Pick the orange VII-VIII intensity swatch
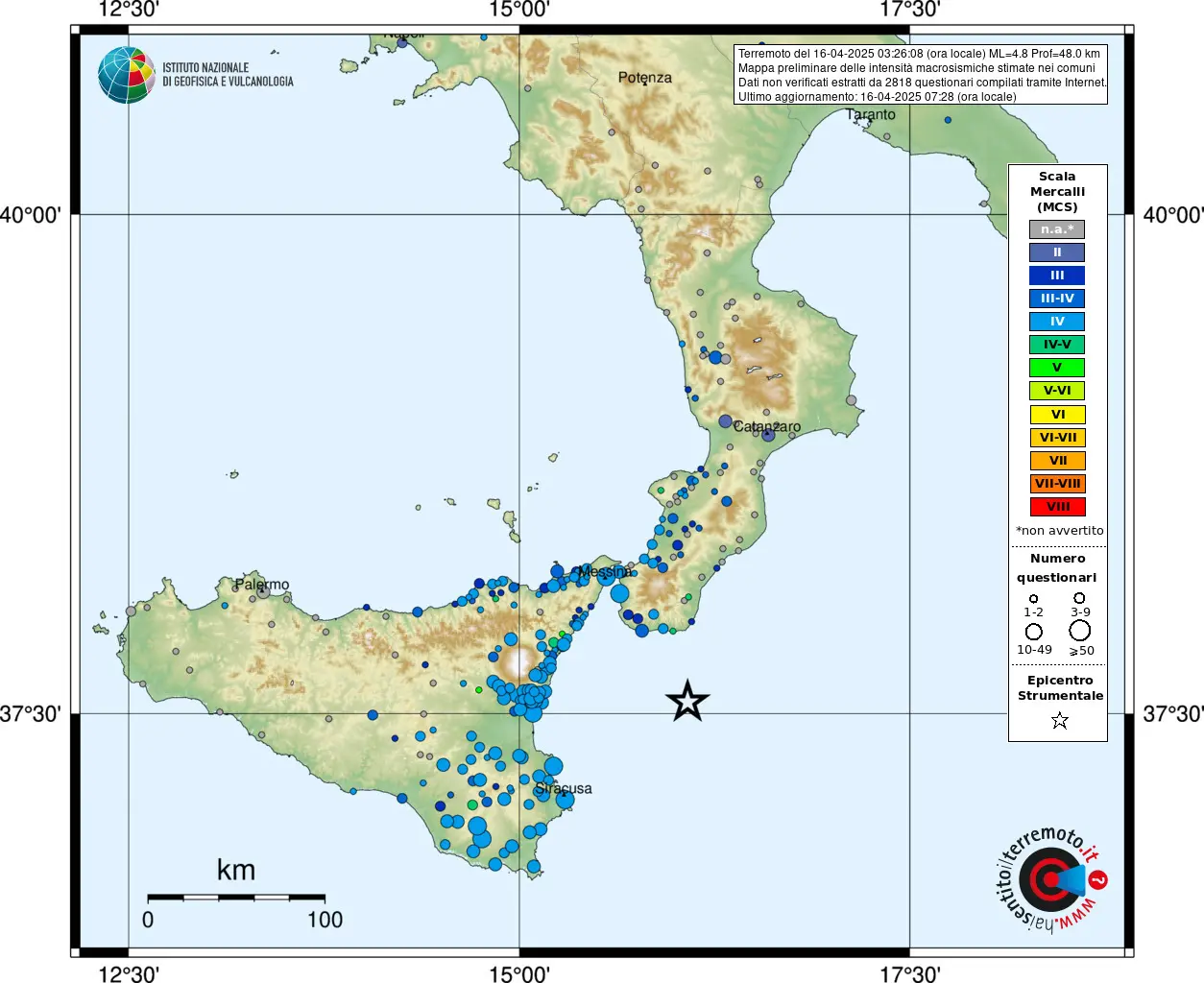Screen dimensions: 1204x983 tap(1057, 484)
